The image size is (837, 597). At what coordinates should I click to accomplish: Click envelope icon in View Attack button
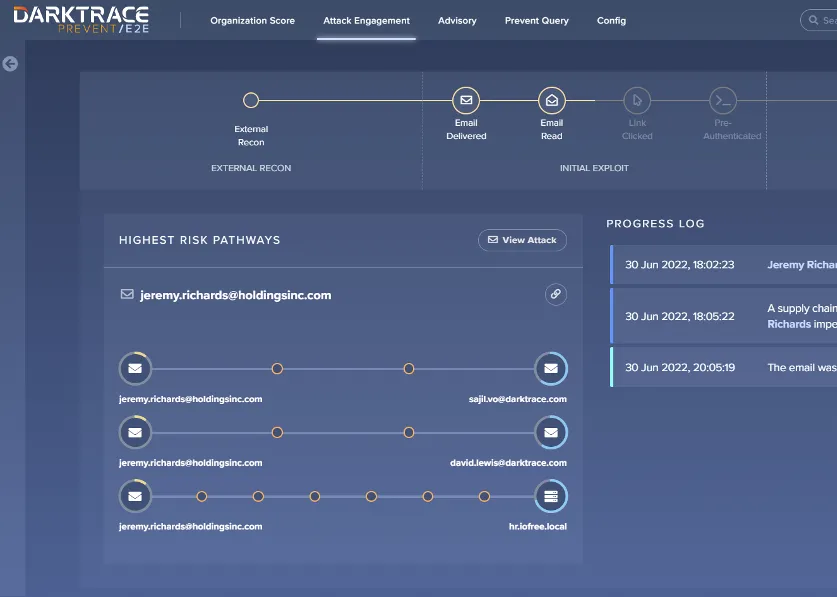tap(493, 240)
